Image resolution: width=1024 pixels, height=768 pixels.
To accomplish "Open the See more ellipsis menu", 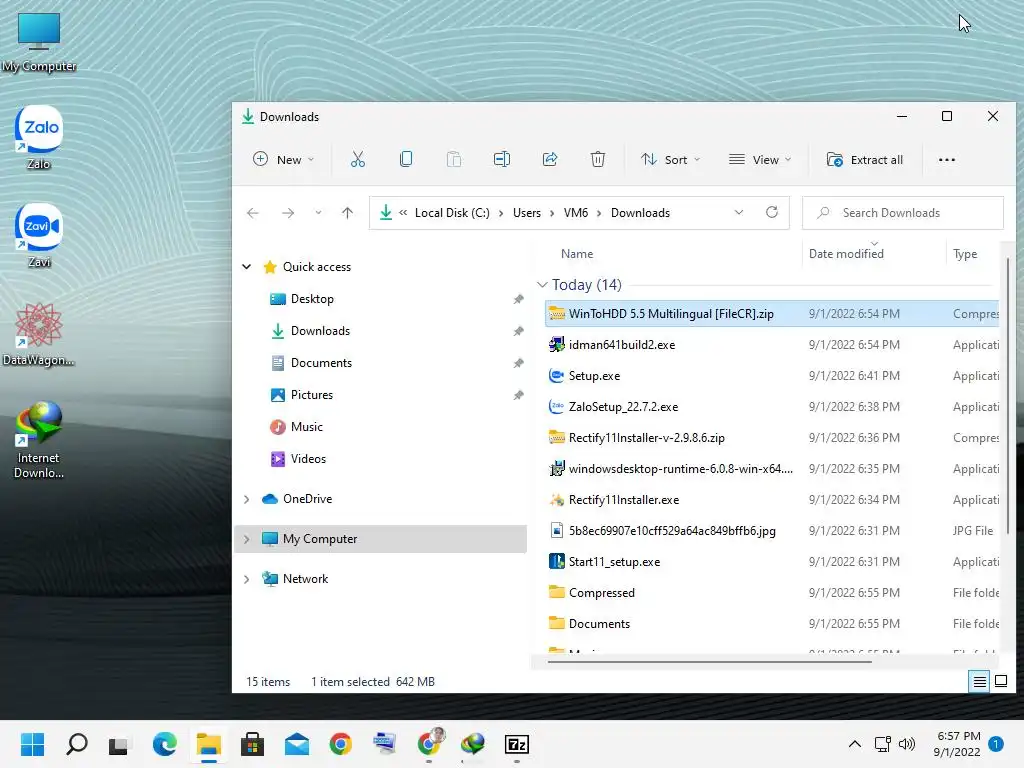I will [946, 159].
